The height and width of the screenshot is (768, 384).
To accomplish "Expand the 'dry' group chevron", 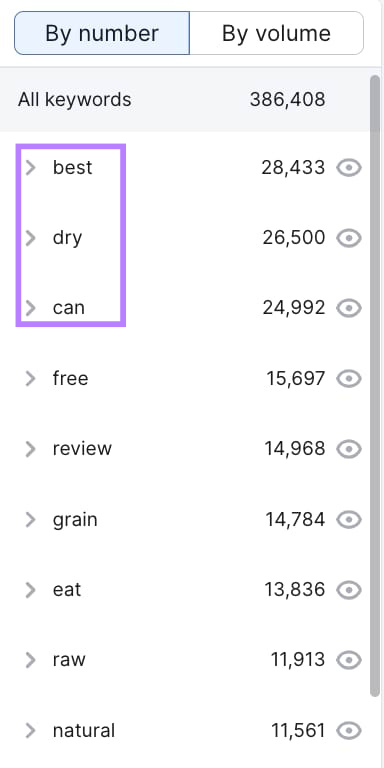I will click(30, 238).
